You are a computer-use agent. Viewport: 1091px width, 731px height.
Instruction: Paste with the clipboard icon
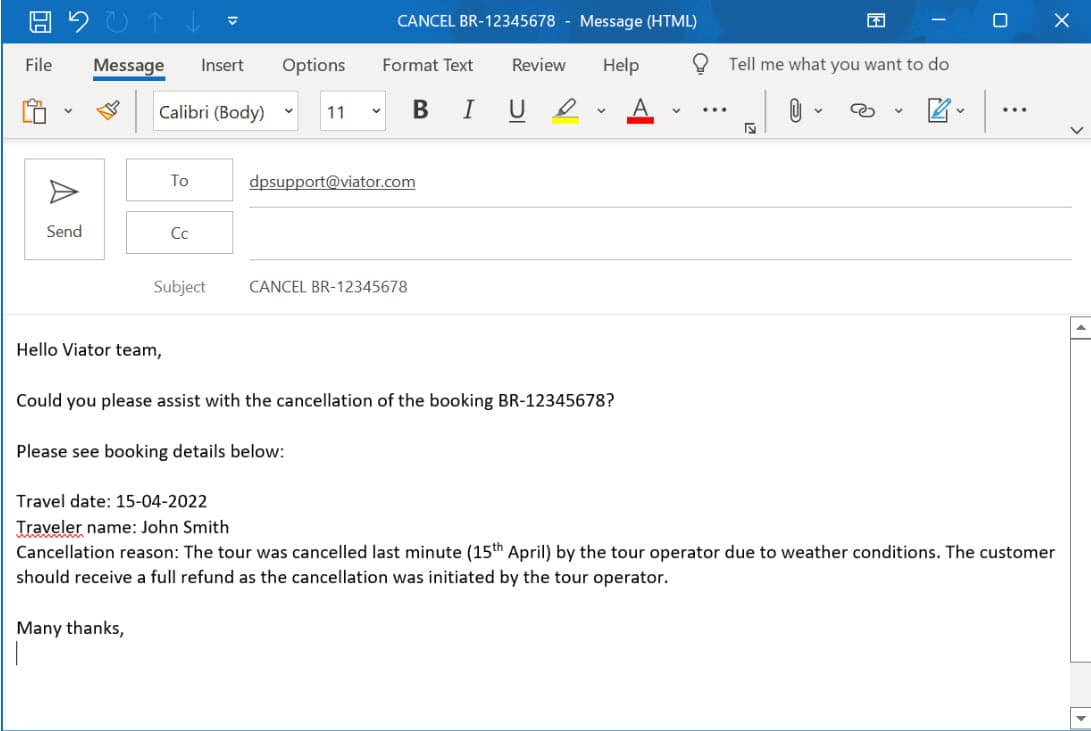pyautogui.click(x=34, y=111)
